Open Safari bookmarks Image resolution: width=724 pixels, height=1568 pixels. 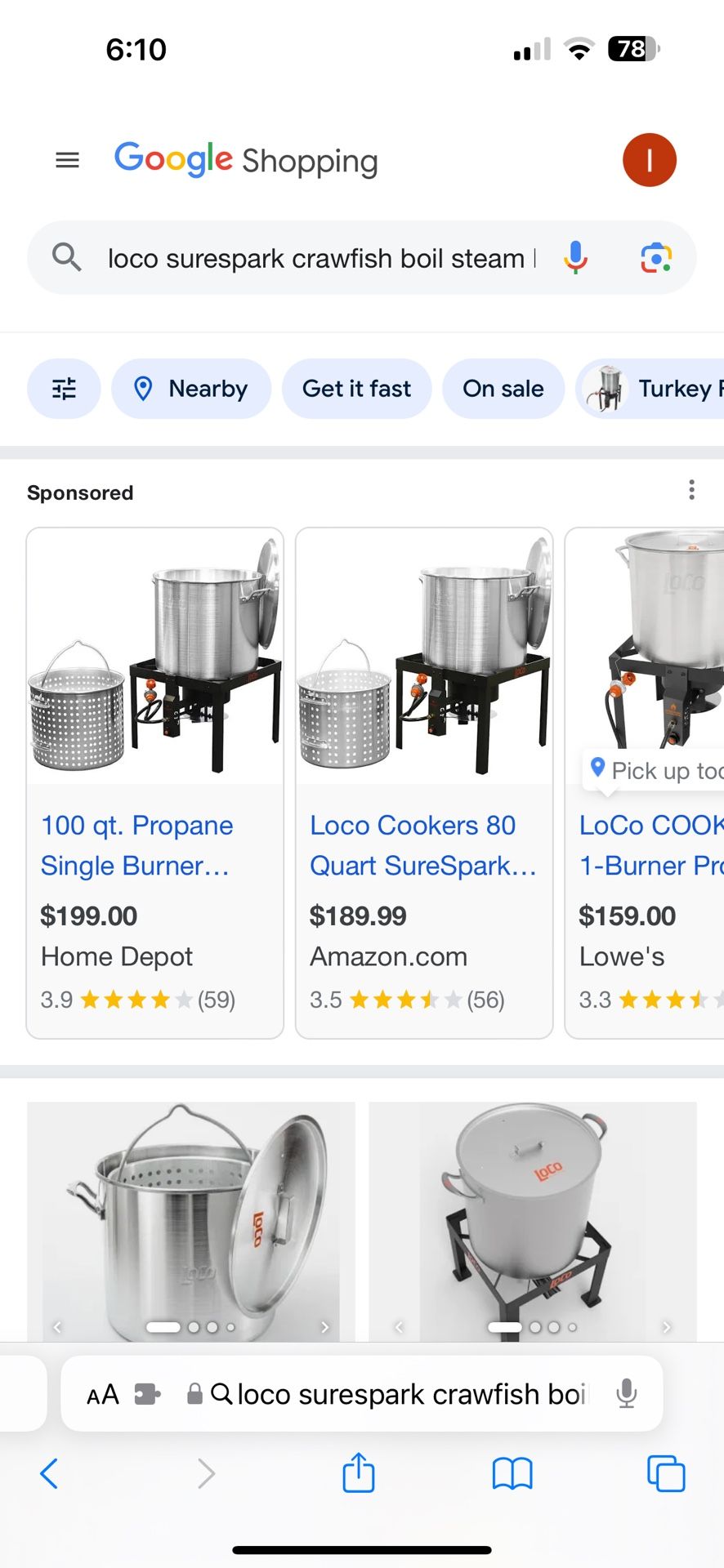[x=512, y=1473]
